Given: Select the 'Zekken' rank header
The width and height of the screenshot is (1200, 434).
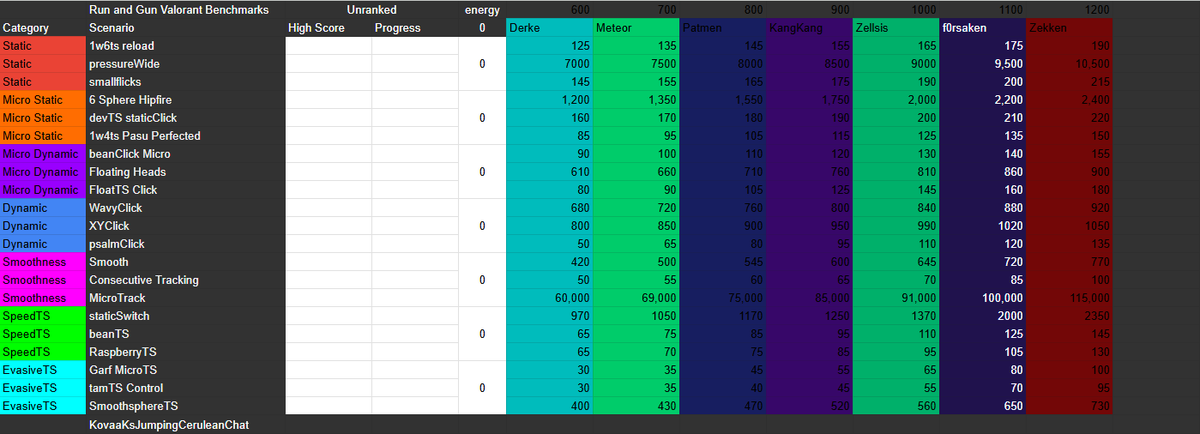Looking at the screenshot, I should click(1069, 27).
